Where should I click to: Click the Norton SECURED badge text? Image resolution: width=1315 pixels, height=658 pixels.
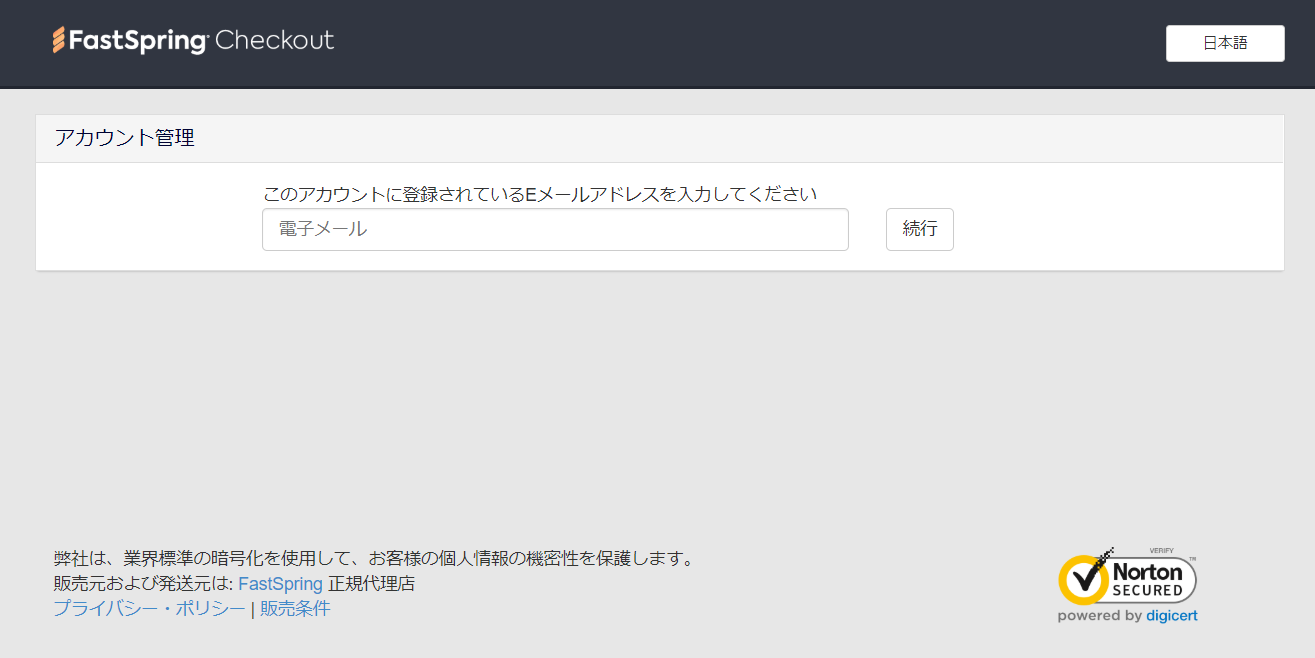[1148, 580]
